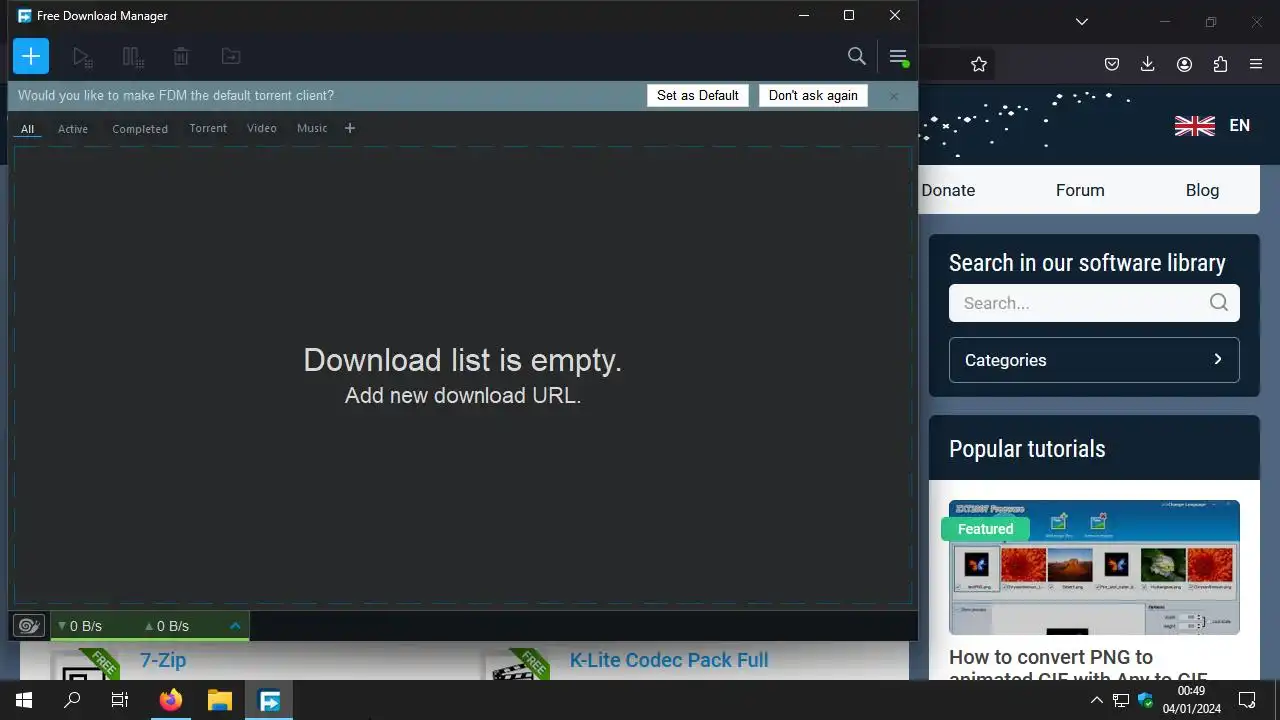Open browser downloads arrow icon
The width and height of the screenshot is (1280, 720).
1148,64
